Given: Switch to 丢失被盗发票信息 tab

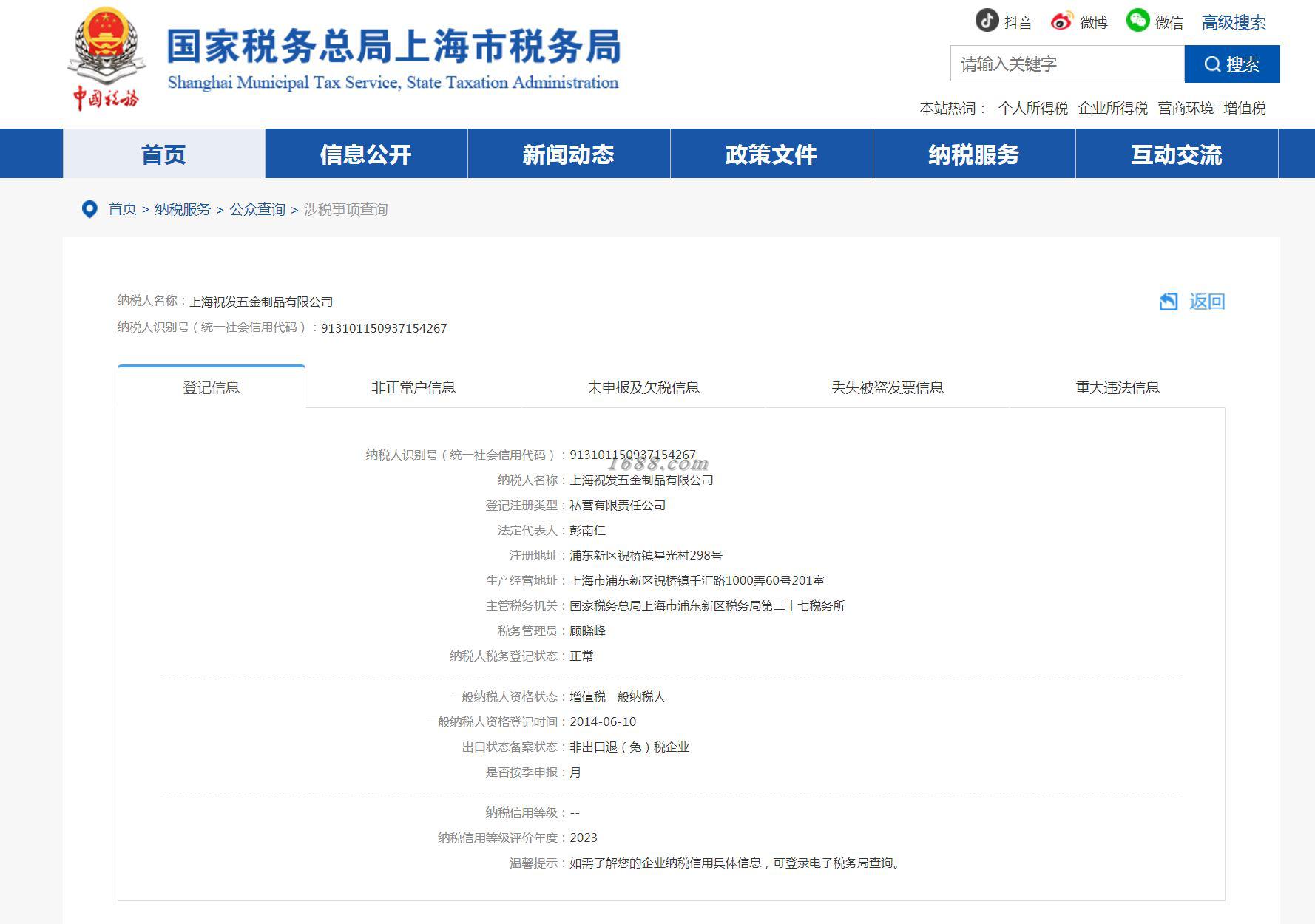Looking at the screenshot, I should (x=888, y=387).
